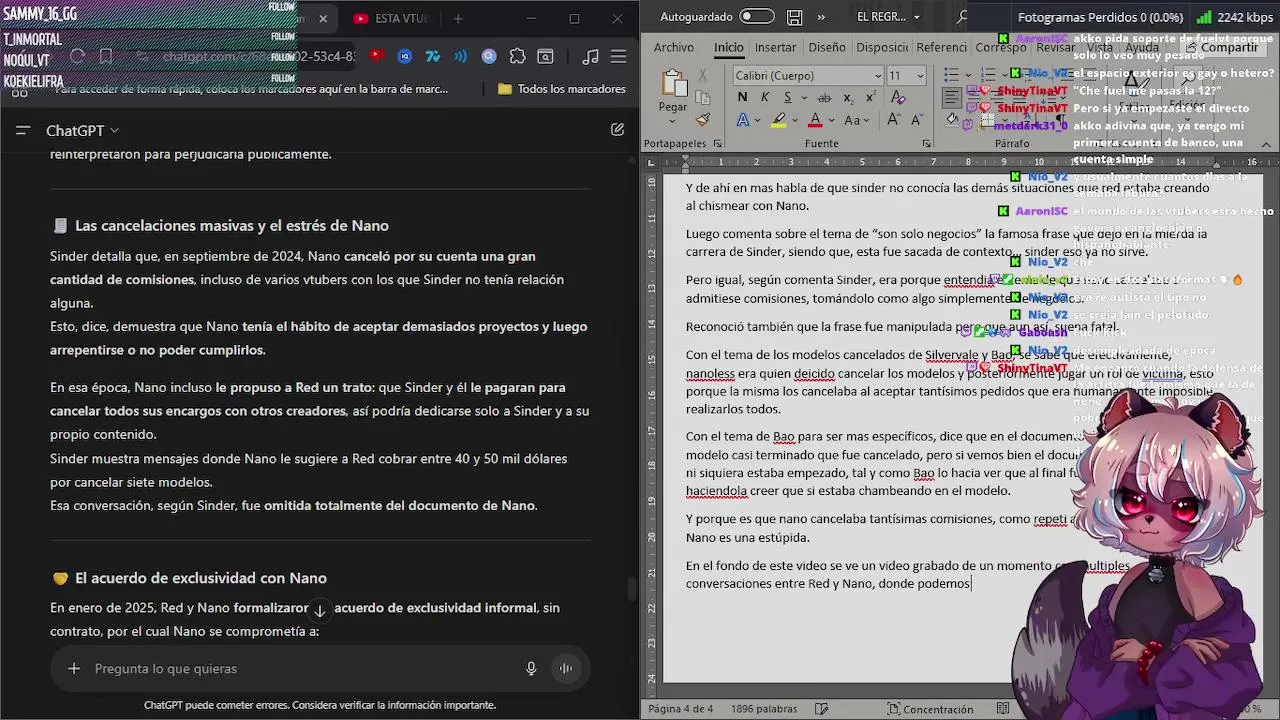Viewport: 1280px width, 720px height.
Task: Toggle left text alignment in Word
Action: coord(951,97)
